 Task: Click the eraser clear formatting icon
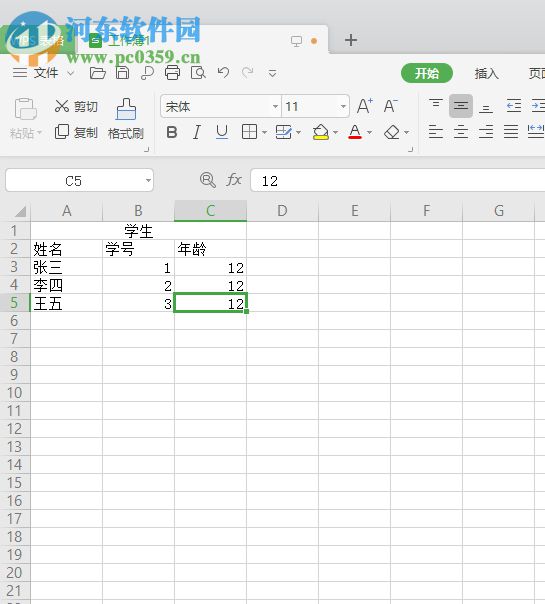pos(392,132)
